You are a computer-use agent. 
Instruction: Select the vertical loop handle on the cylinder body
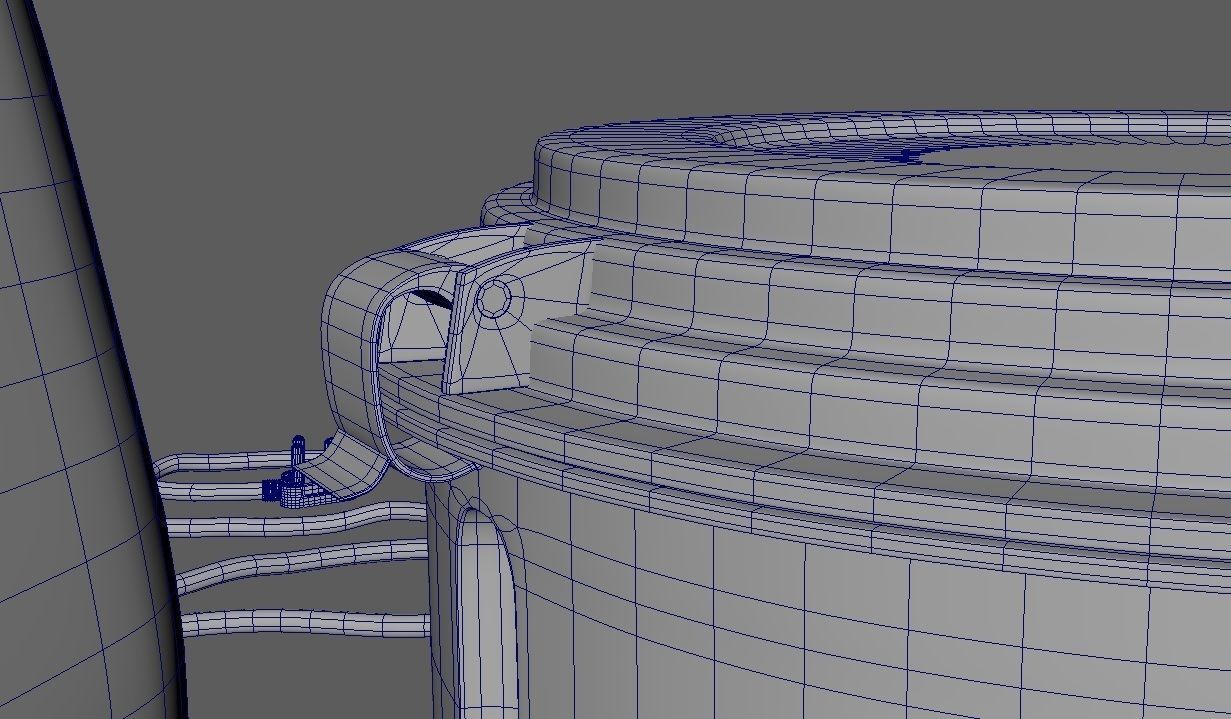(x=485, y=610)
